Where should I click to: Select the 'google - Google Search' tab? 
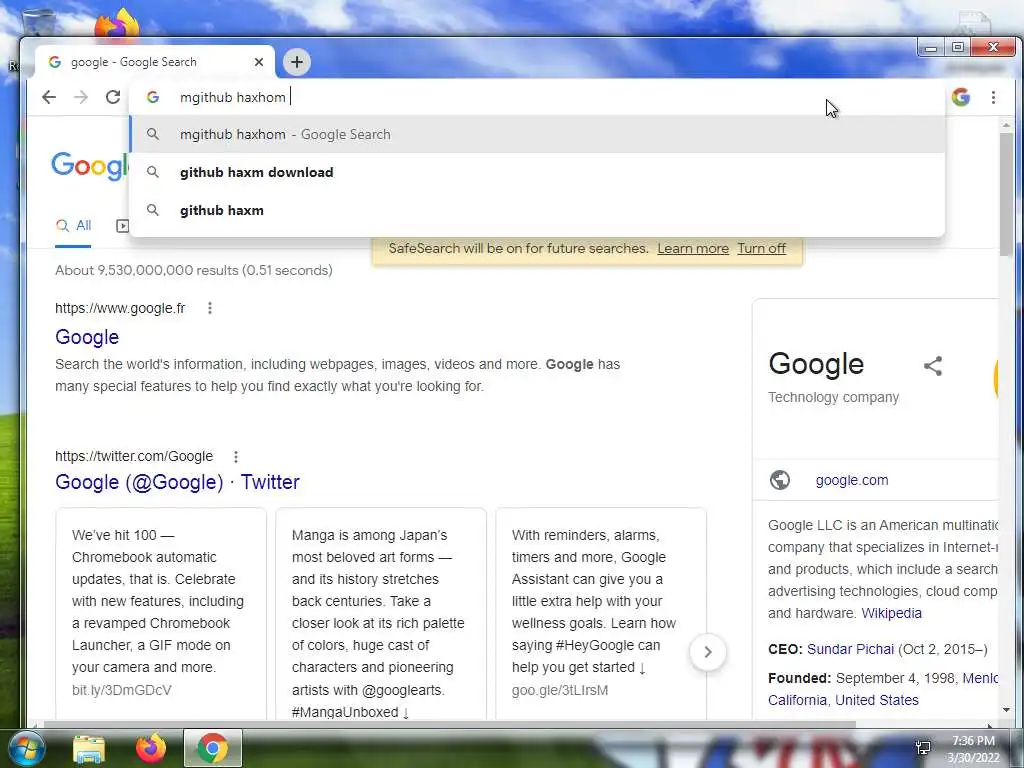pos(155,62)
